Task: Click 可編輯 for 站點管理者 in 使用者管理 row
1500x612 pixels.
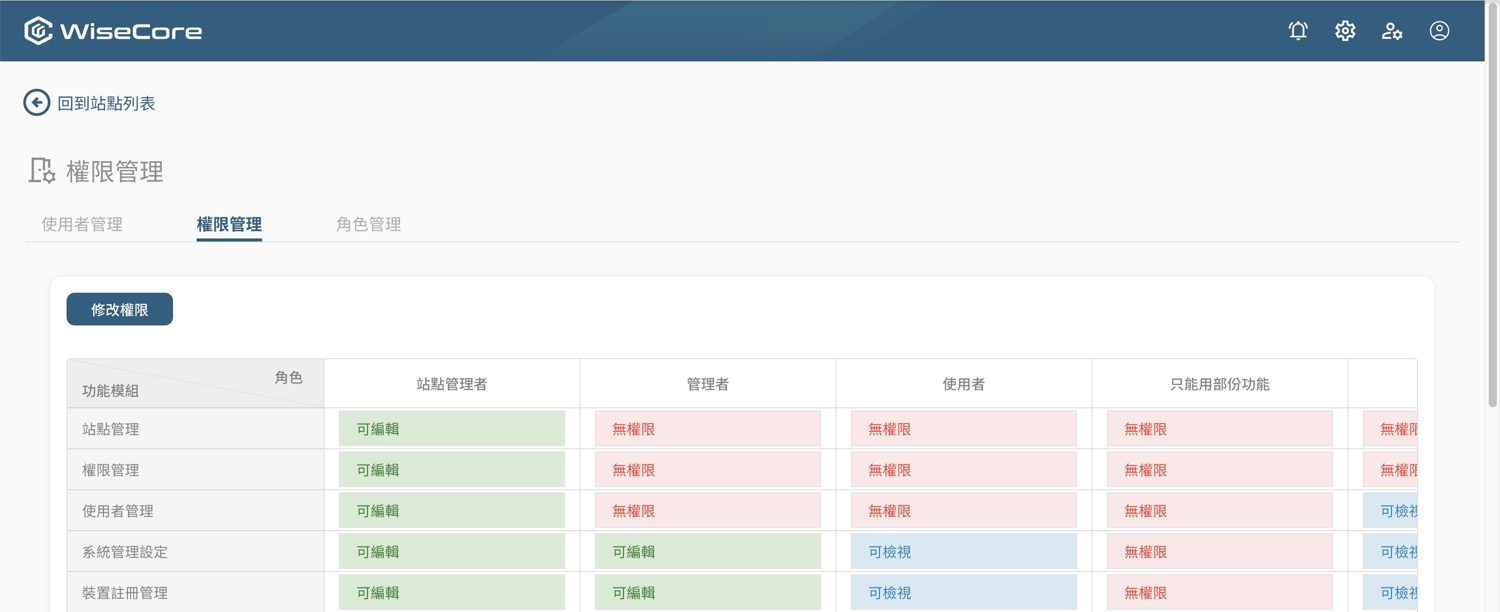Action: [452, 511]
